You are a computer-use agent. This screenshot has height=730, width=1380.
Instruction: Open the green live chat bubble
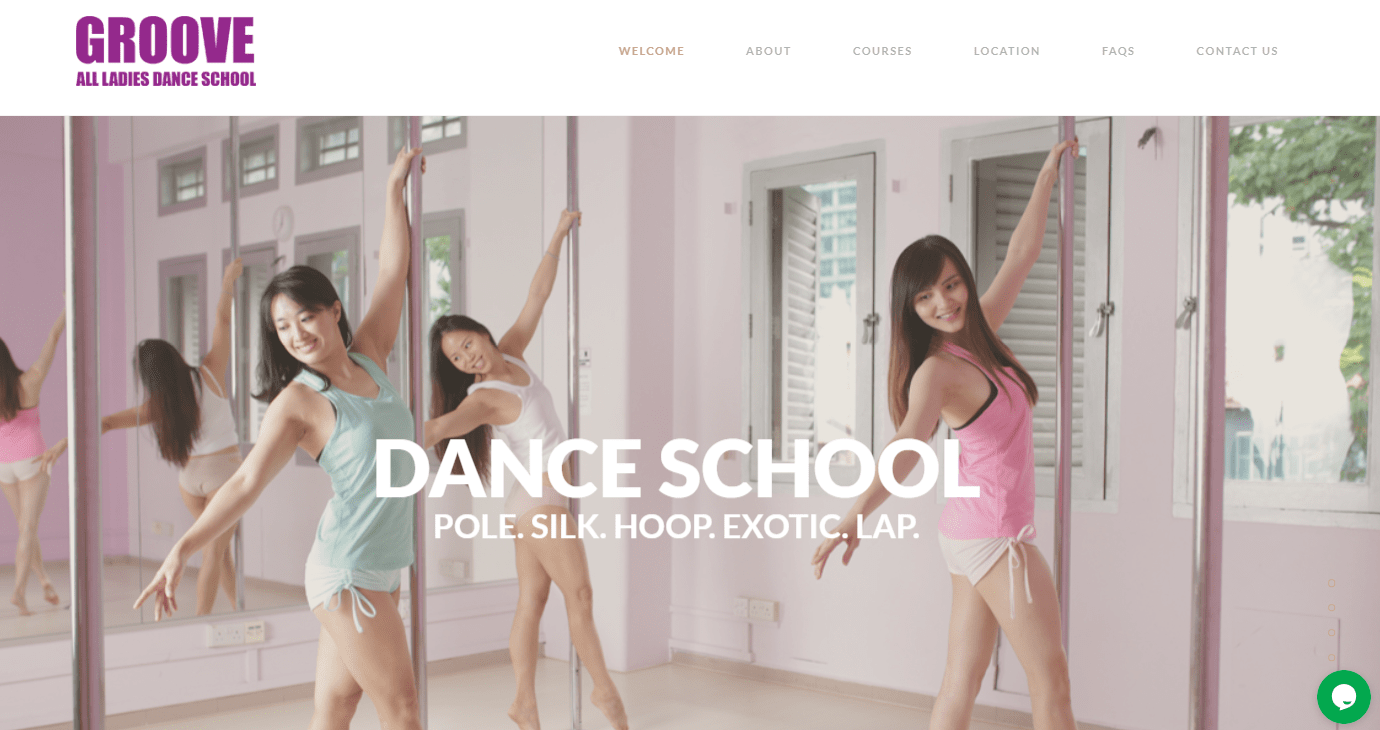(x=1343, y=697)
